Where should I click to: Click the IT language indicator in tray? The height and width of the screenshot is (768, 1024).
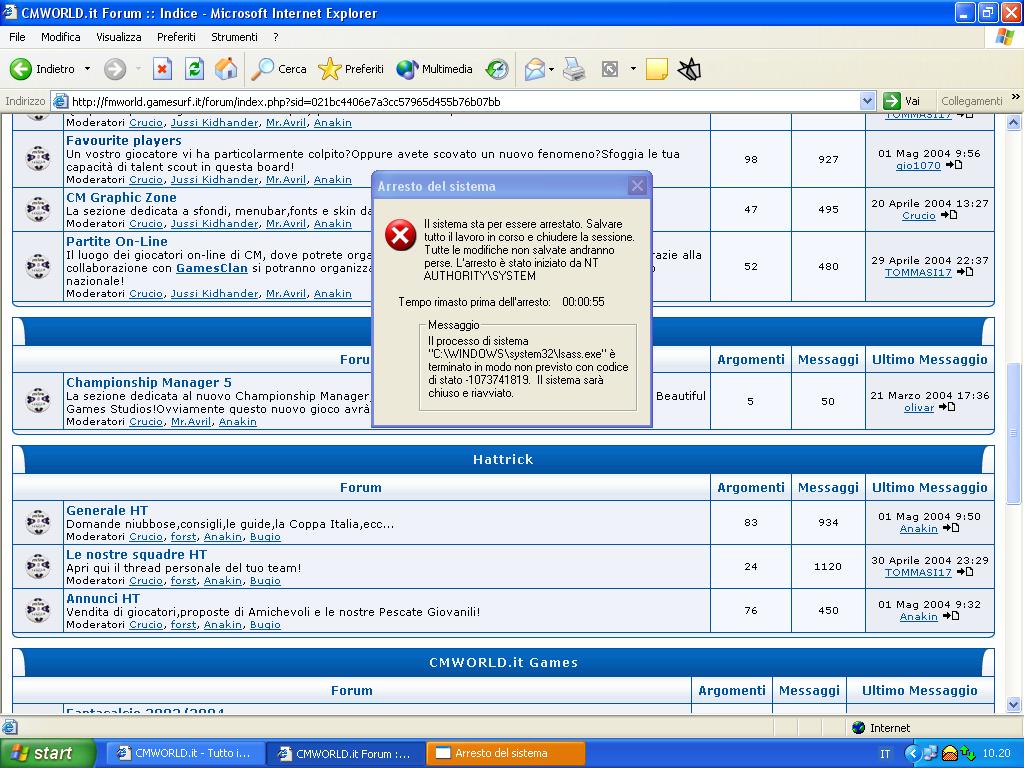[x=885, y=754]
